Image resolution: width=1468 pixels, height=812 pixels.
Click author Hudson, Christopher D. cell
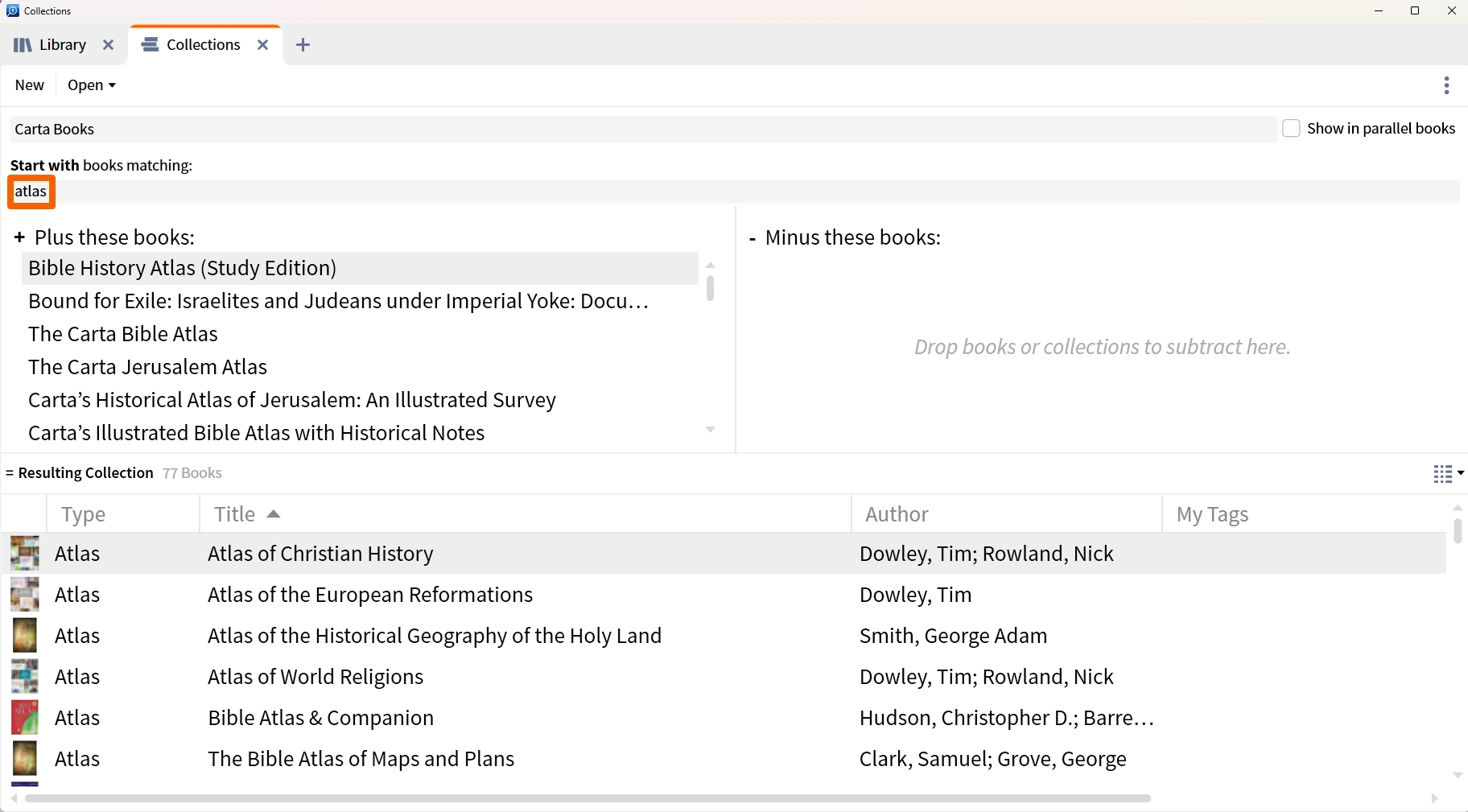pyautogui.click(x=1007, y=718)
